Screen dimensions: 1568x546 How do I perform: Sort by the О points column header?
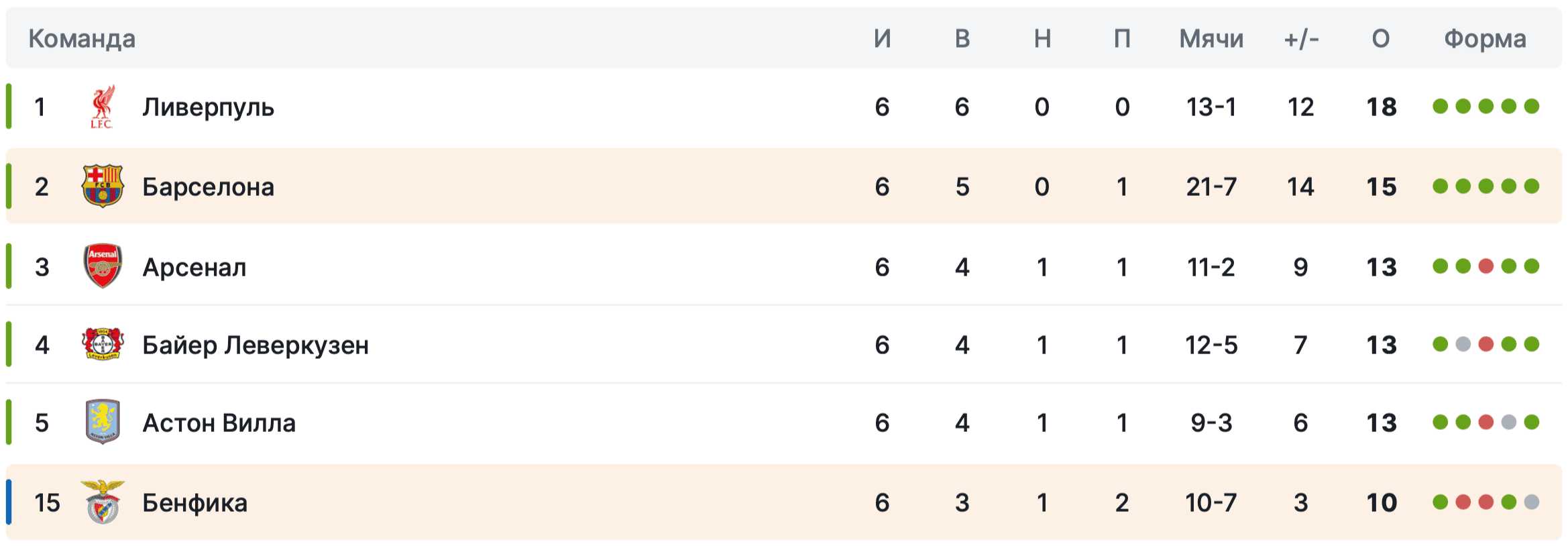pyautogui.click(x=1381, y=39)
